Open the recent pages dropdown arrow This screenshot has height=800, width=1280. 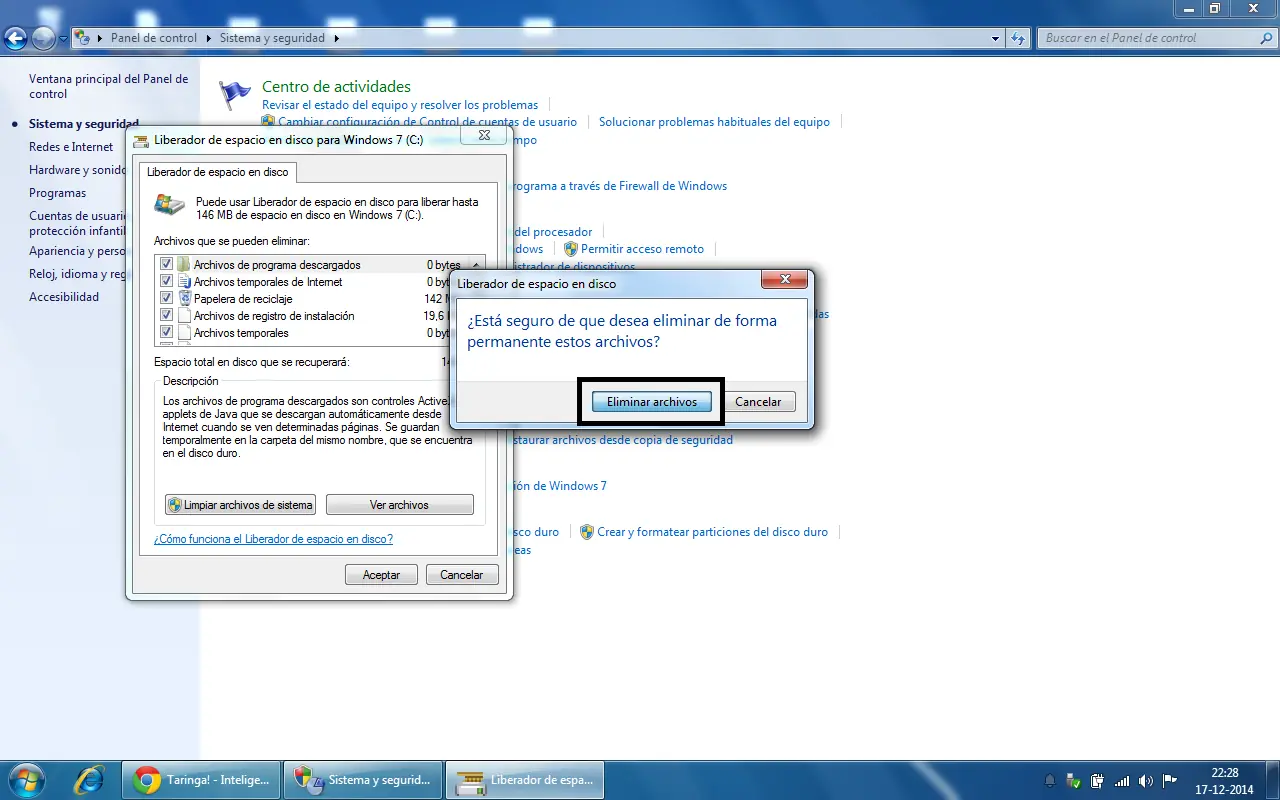coord(64,39)
